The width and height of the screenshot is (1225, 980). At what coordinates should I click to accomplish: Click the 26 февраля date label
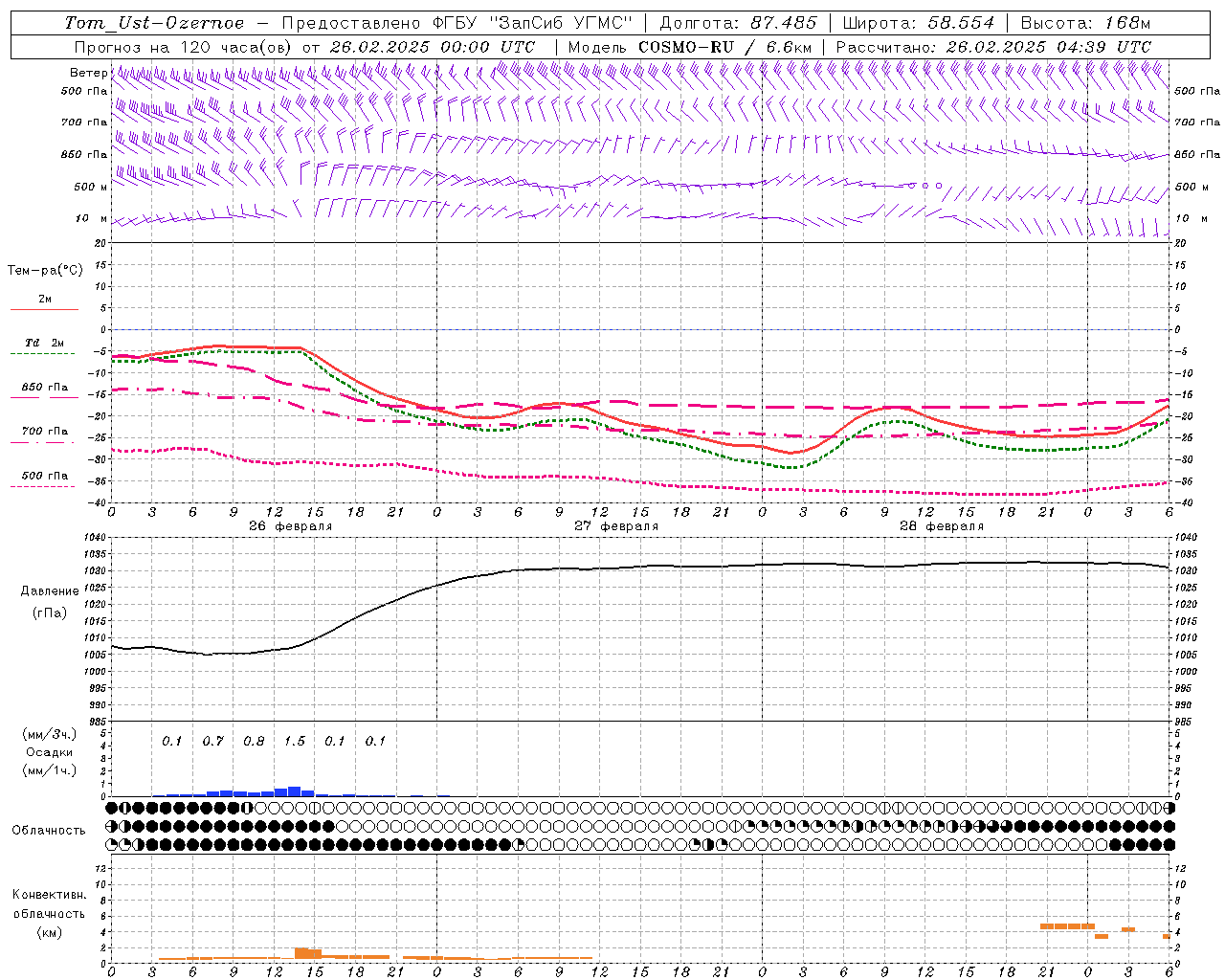pyautogui.click(x=291, y=526)
